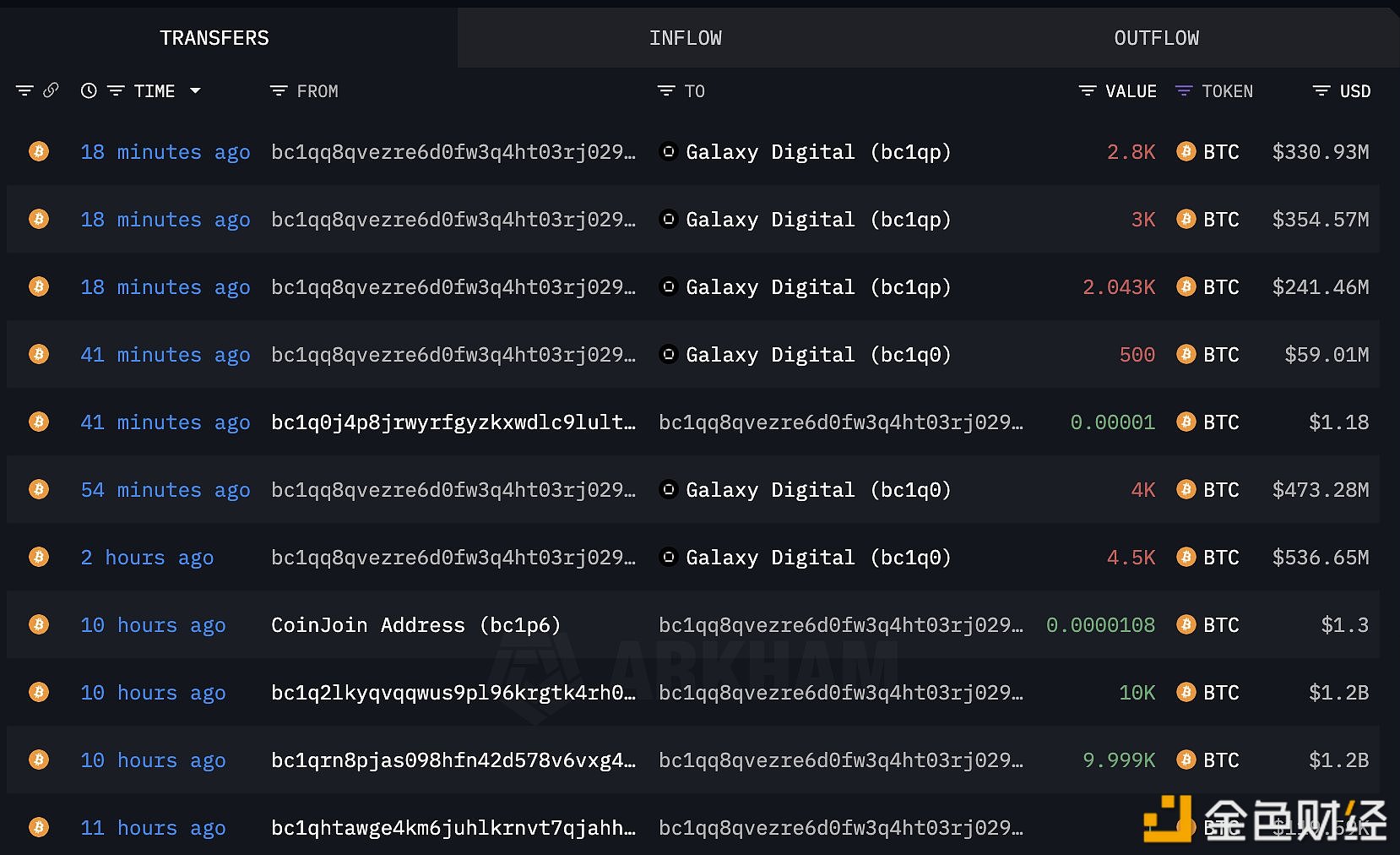Click Bitcoin chain icon in $330.93M row
1400x855 pixels.
(x=39, y=151)
